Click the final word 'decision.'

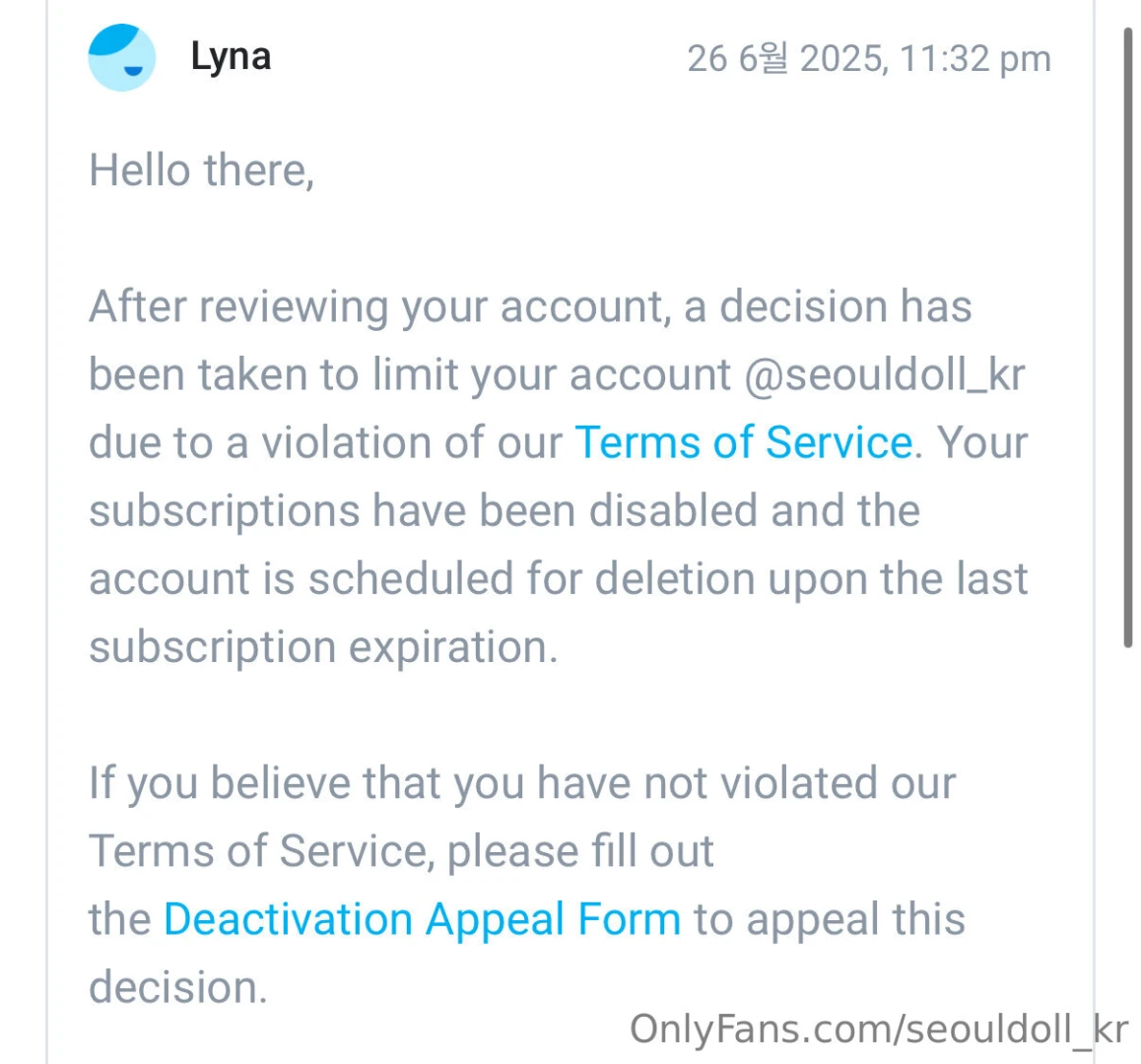pos(178,987)
